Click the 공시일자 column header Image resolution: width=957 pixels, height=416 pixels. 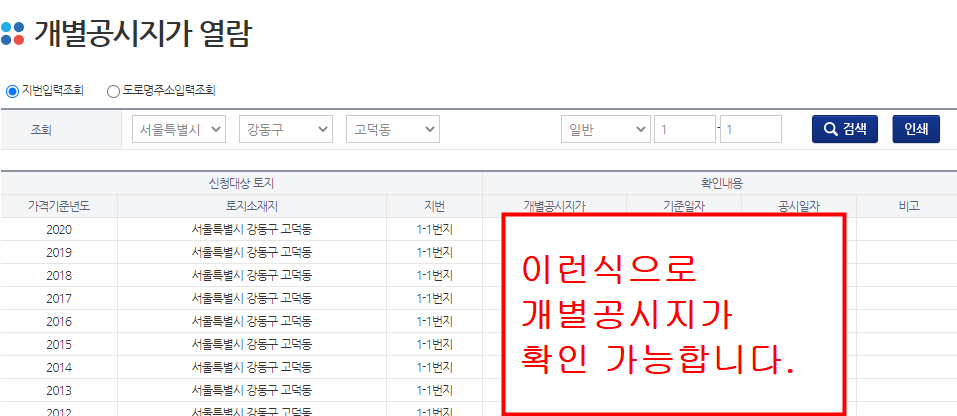[x=799, y=206]
